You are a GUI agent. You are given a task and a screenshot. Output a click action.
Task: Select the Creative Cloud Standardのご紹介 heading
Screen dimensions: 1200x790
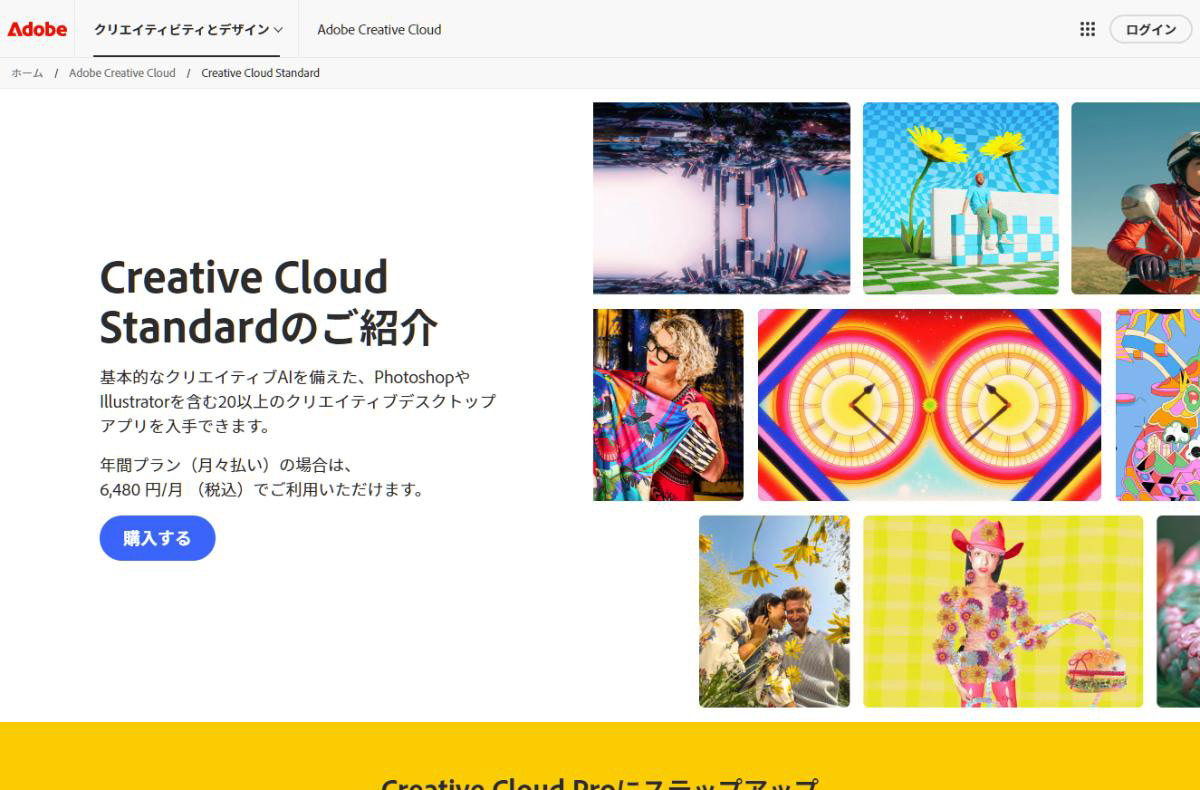click(269, 302)
